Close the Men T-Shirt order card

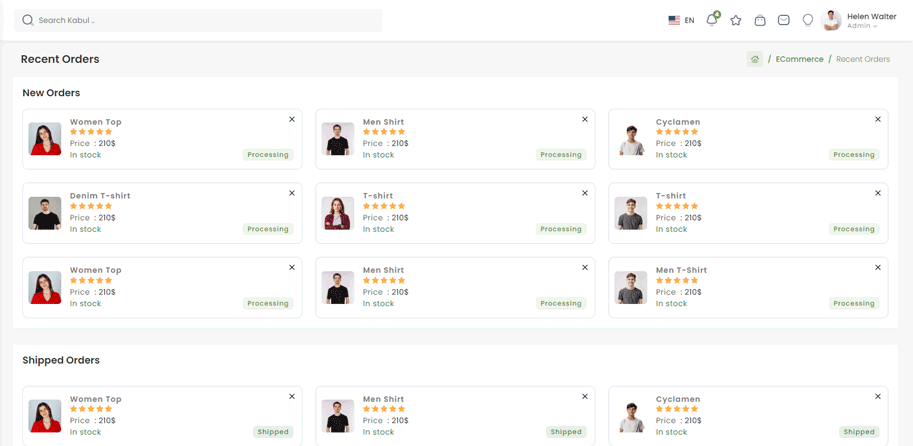tap(878, 267)
